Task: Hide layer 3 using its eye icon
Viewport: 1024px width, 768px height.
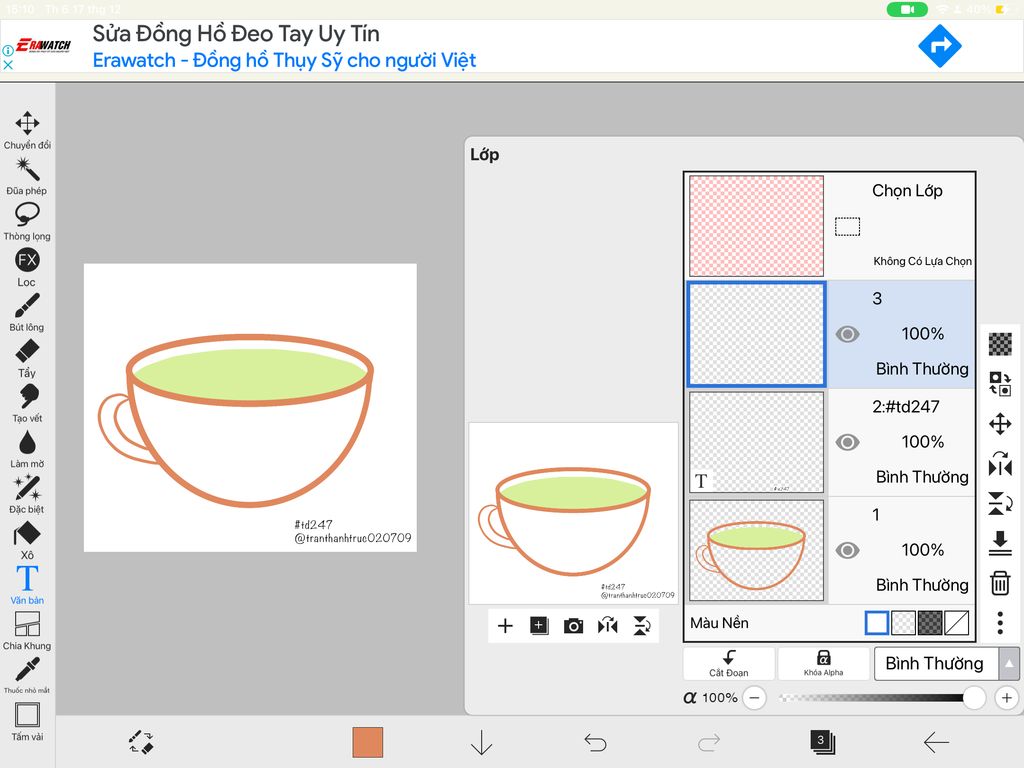Action: coord(847,334)
